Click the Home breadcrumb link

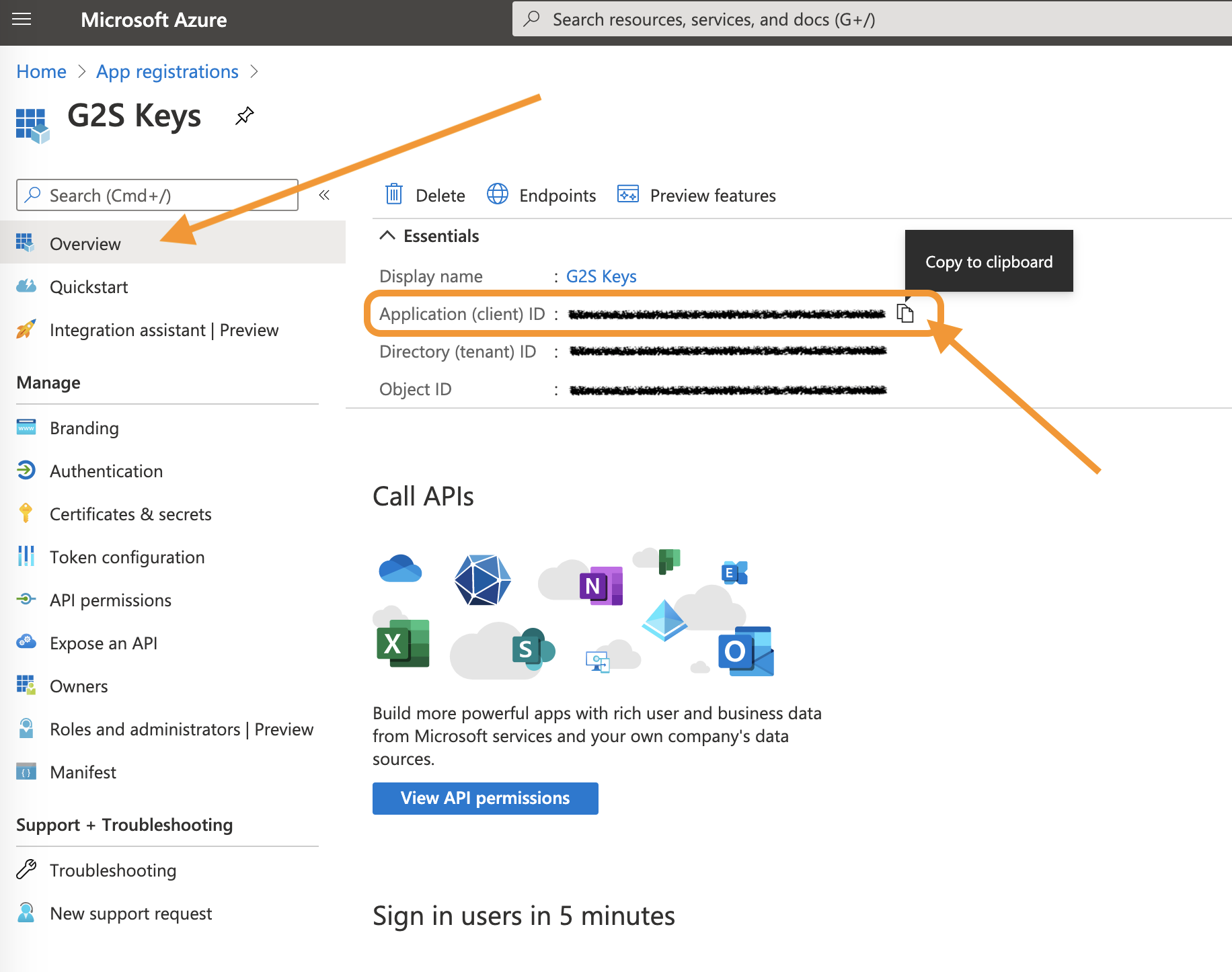[x=41, y=71]
